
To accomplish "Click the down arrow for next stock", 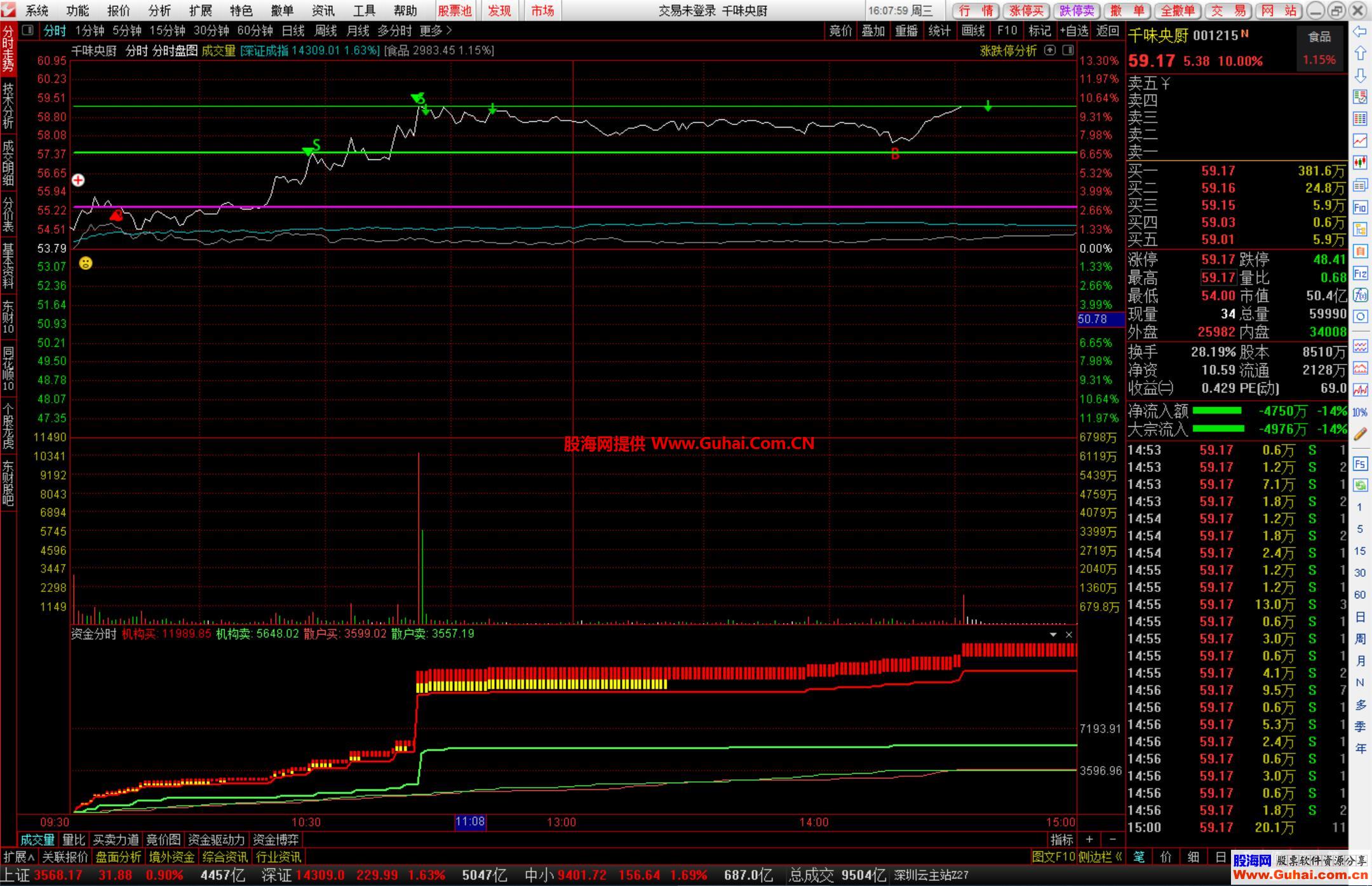I will point(1360,76).
